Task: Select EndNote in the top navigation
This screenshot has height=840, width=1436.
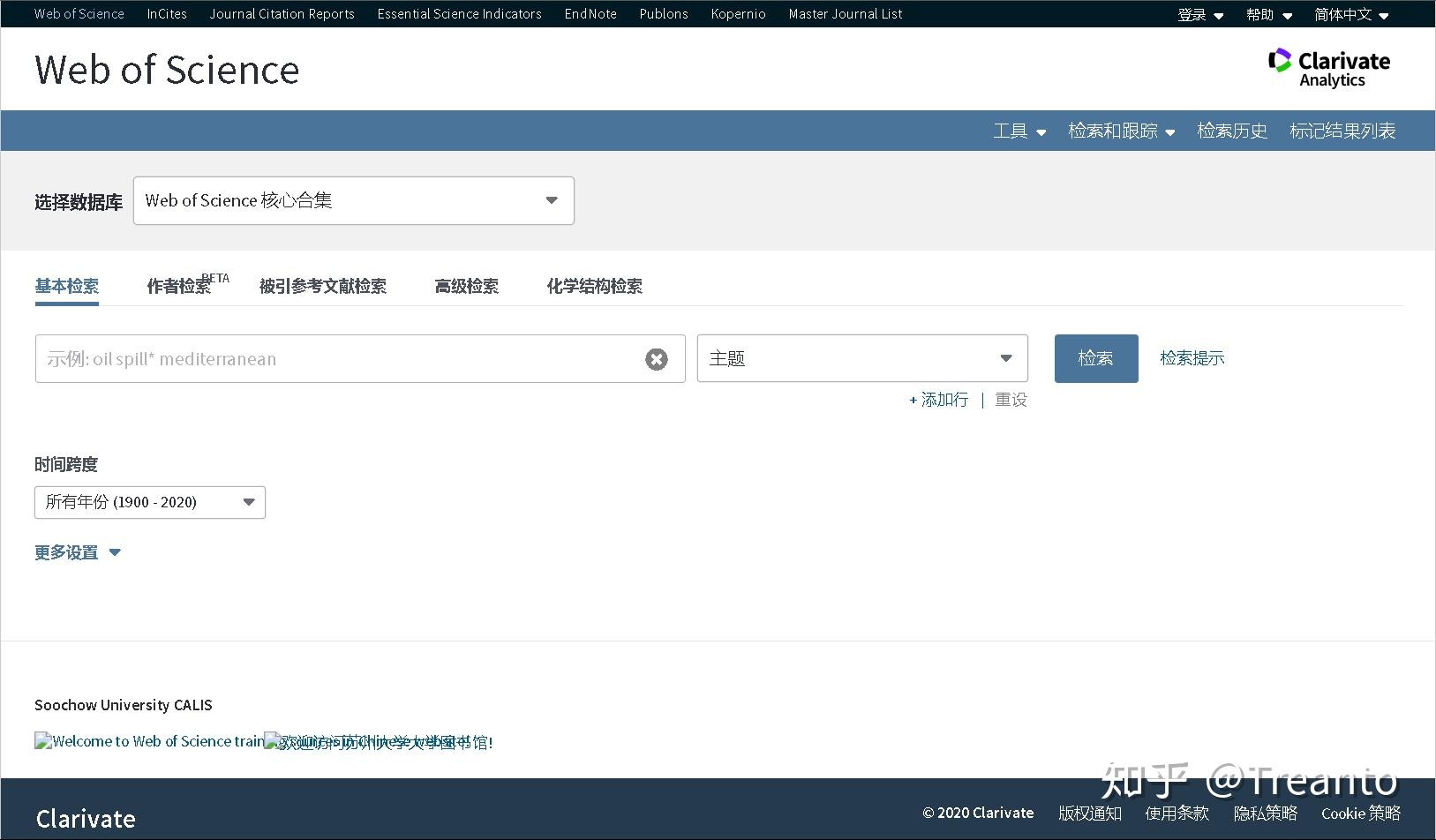Action: click(x=590, y=14)
